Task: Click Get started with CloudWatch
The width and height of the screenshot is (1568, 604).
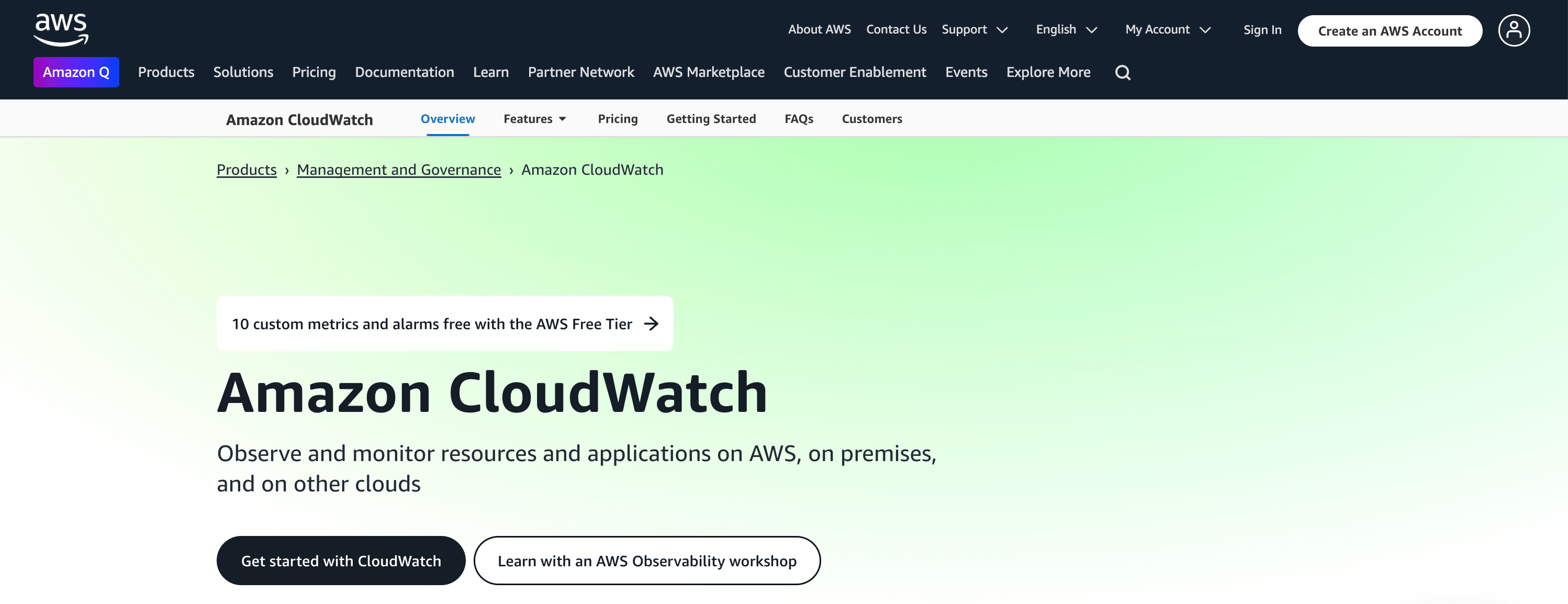Action: [x=341, y=560]
